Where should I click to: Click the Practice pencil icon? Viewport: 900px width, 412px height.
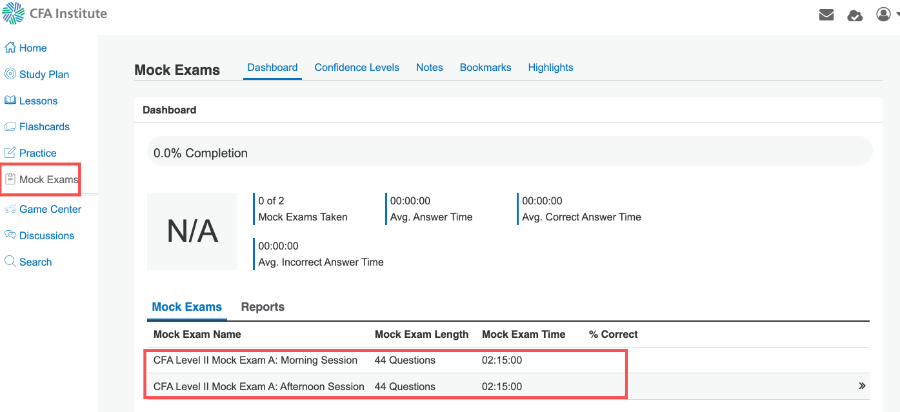click(10, 153)
